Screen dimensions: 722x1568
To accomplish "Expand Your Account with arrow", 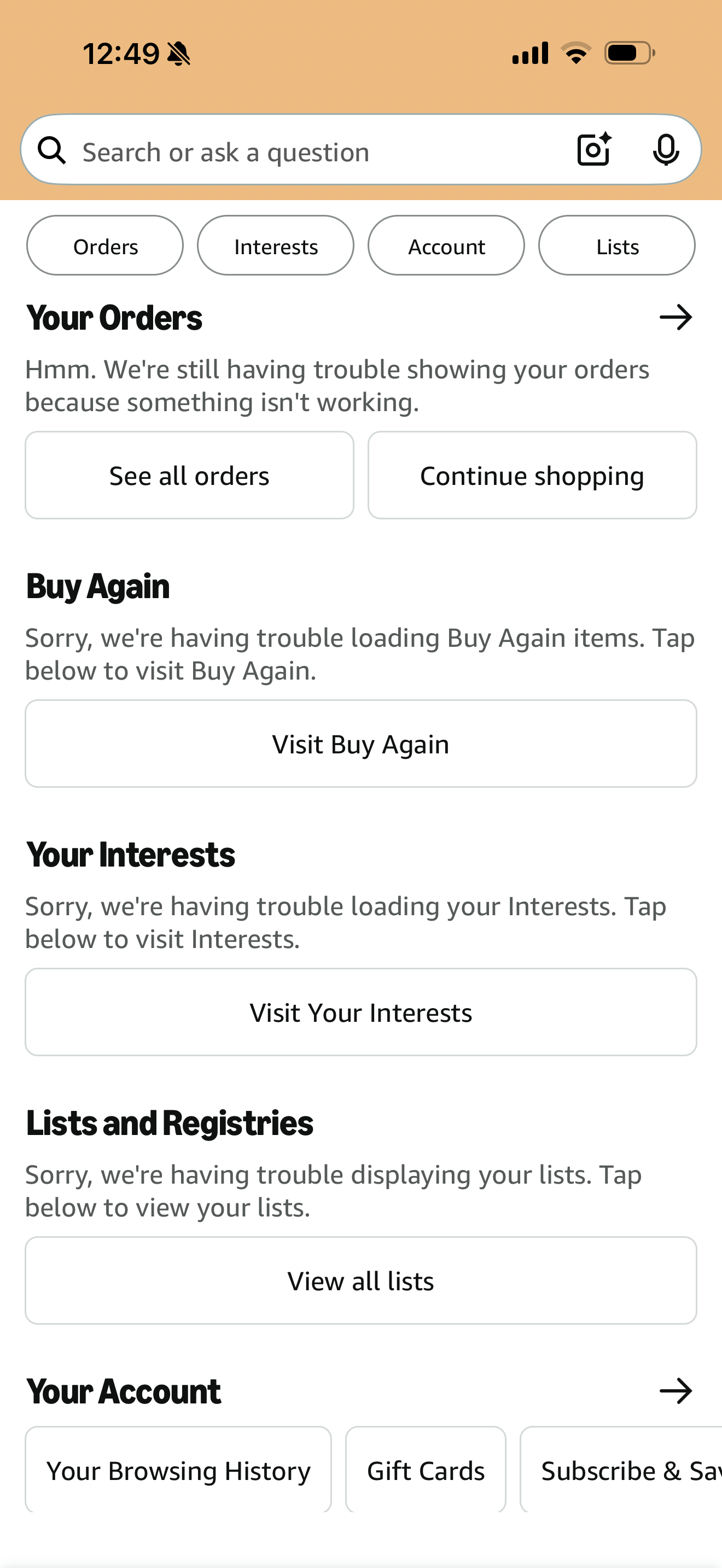I will [676, 1391].
